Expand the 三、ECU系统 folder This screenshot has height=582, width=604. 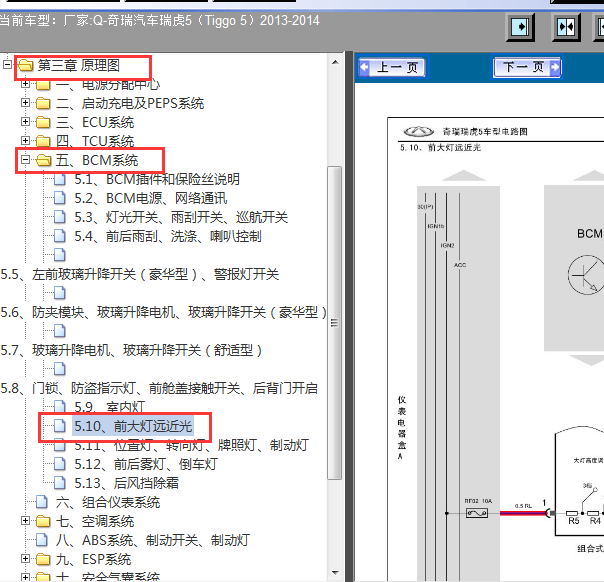[x=25, y=122]
